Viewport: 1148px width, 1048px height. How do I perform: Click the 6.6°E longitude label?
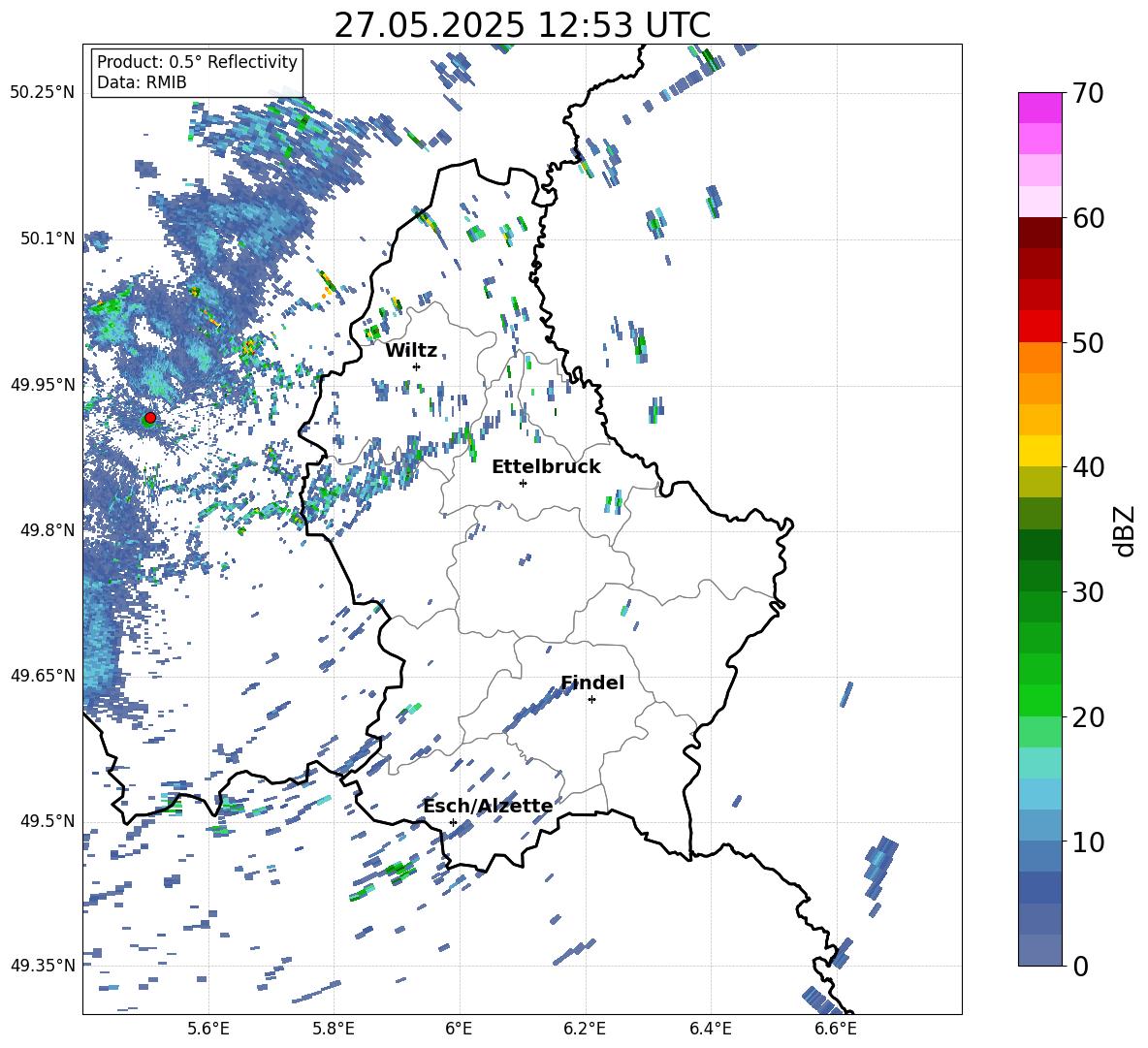tap(836, 1030)
